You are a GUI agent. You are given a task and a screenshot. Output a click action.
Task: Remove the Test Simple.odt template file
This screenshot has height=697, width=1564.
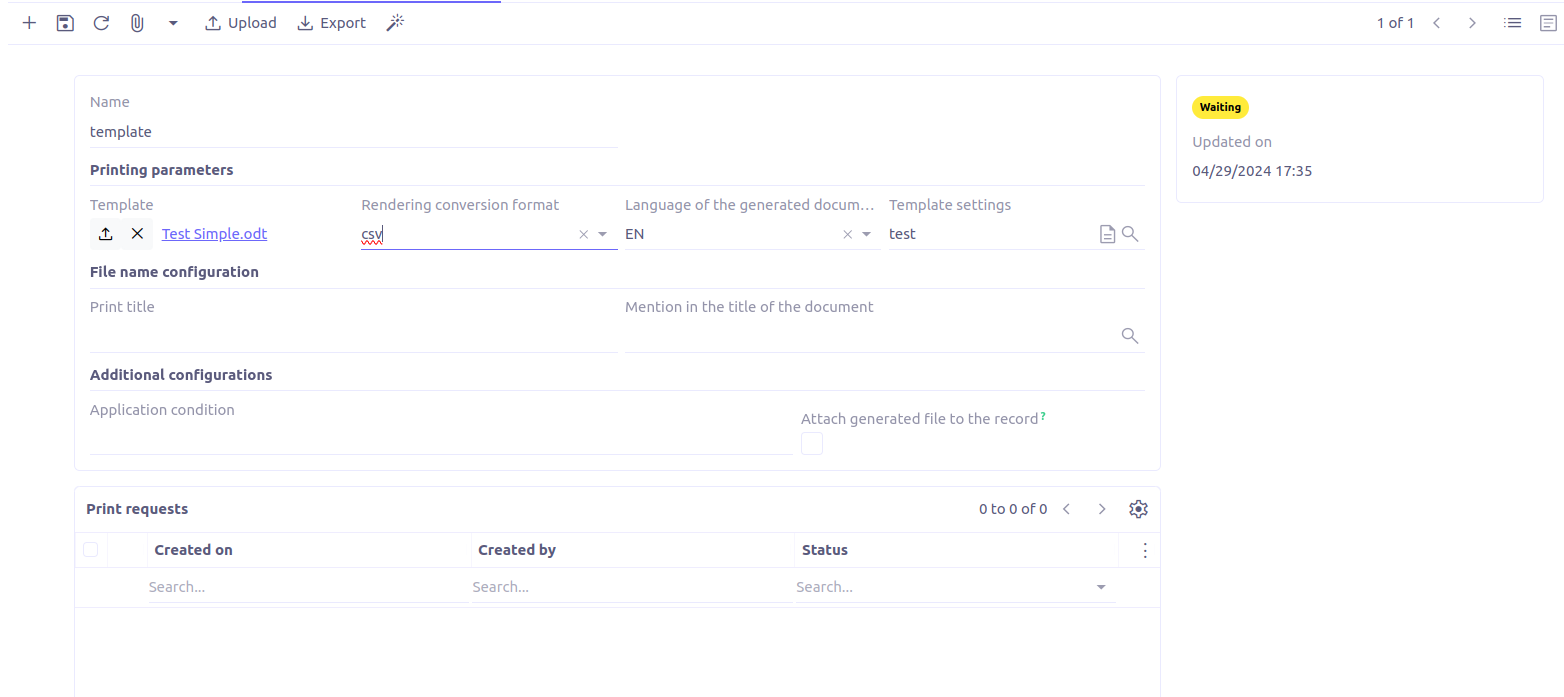coord(138,234)
